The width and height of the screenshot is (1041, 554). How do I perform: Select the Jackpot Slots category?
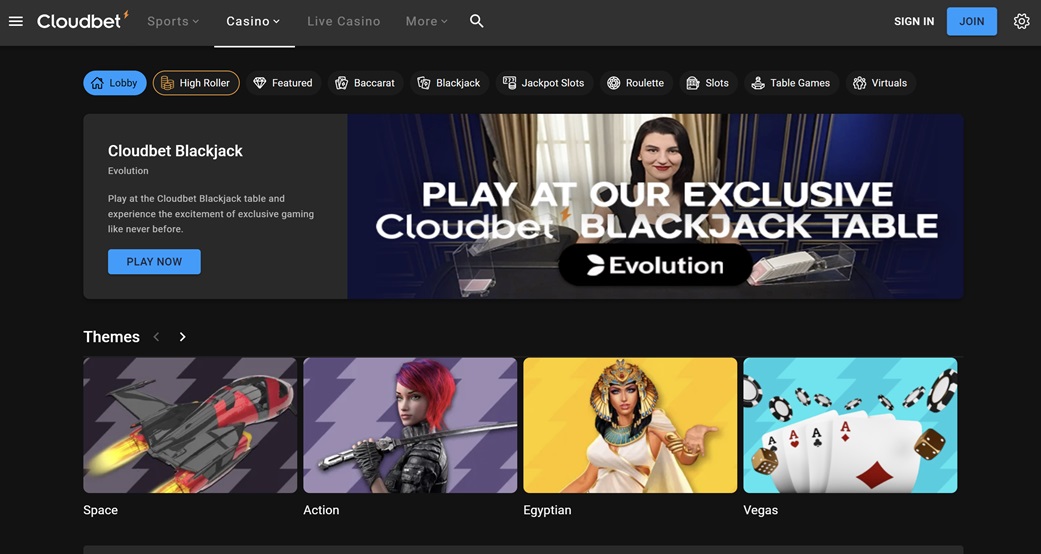tap(544, 83)
